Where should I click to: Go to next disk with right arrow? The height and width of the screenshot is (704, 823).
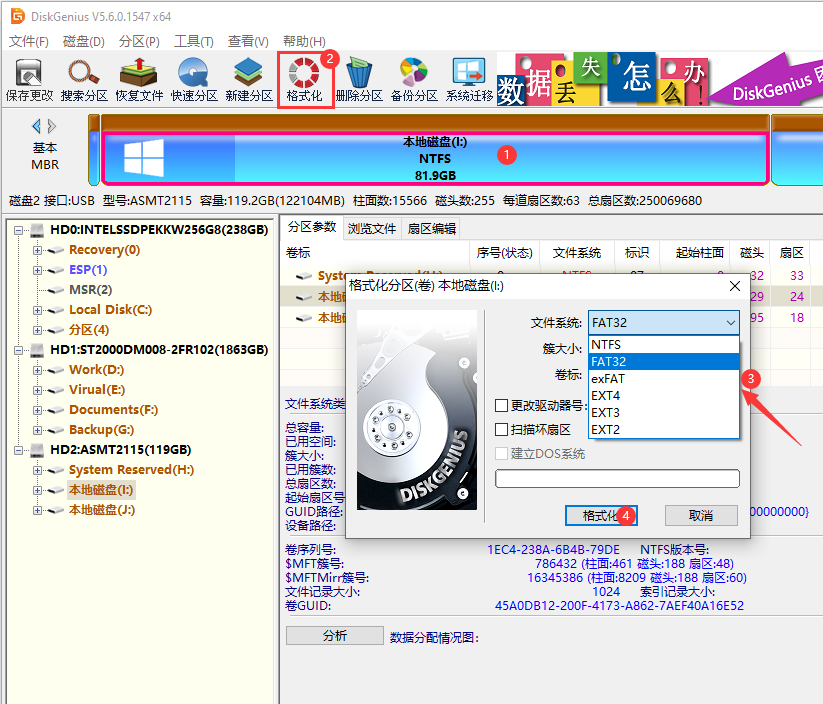pos(51,126)
